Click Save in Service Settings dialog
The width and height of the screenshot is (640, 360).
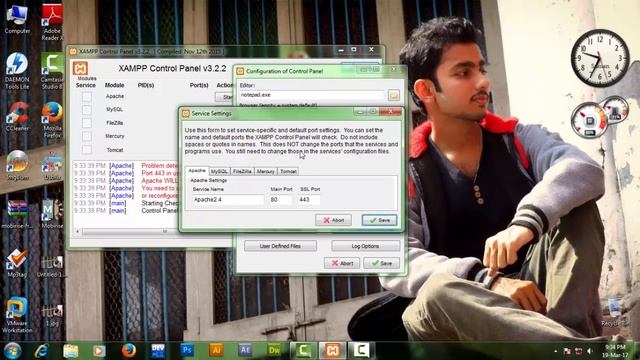[x=379, y=220]
